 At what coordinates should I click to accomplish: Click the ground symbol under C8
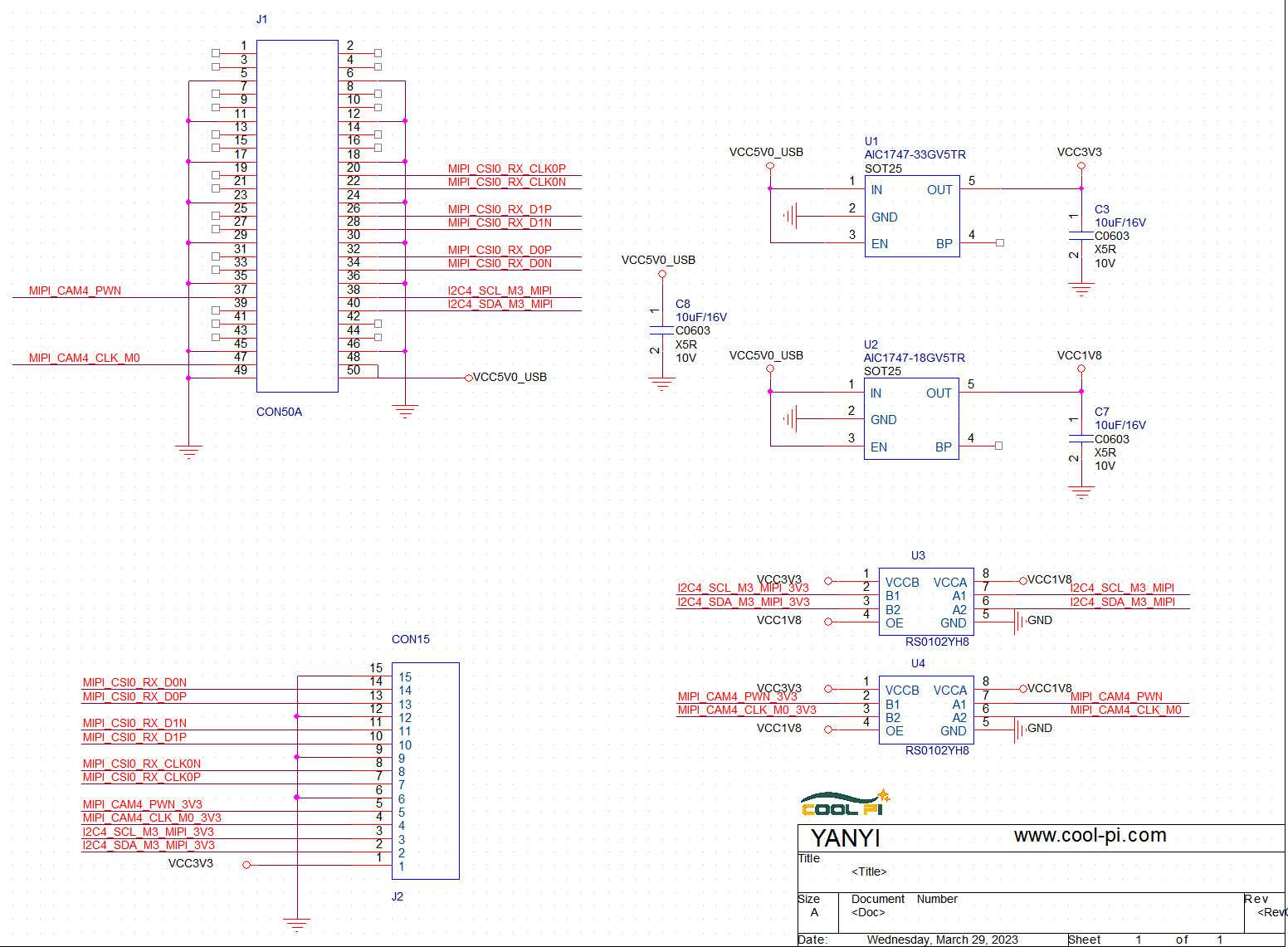tap(661, 385)
